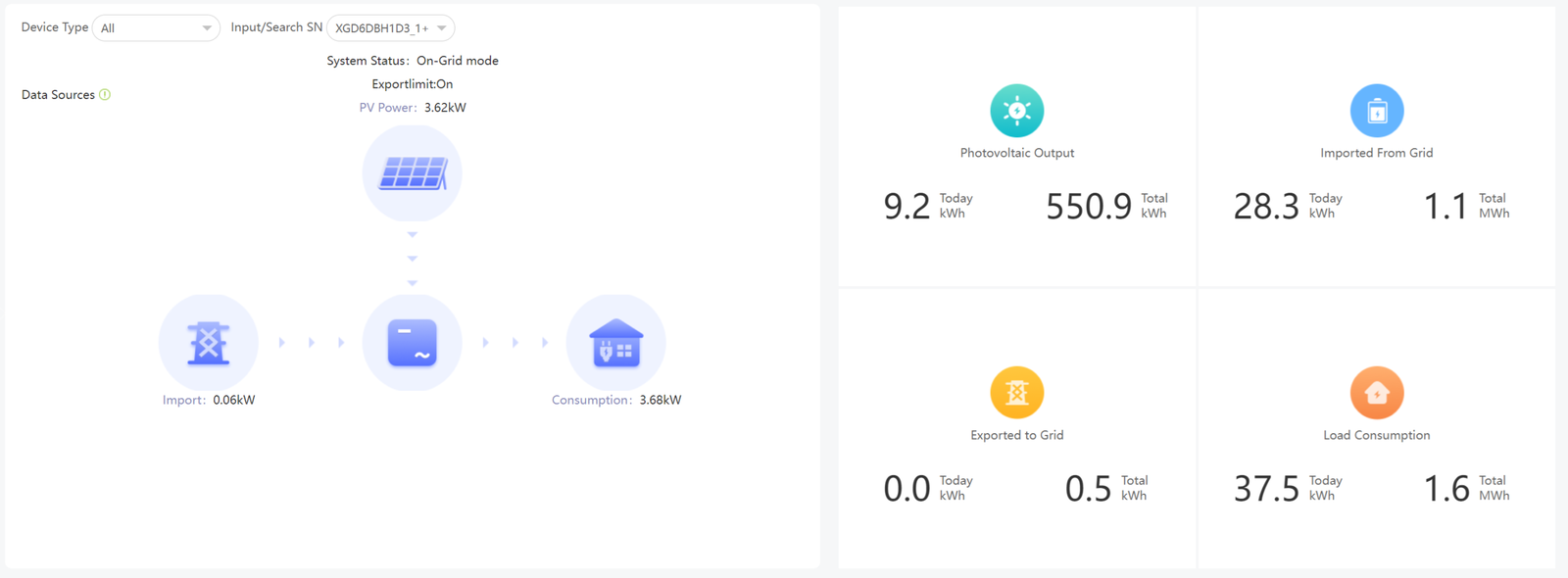Expand the Input/Search SN dropdown arrow
The image size is (1568, 578).
pos(442,28)
